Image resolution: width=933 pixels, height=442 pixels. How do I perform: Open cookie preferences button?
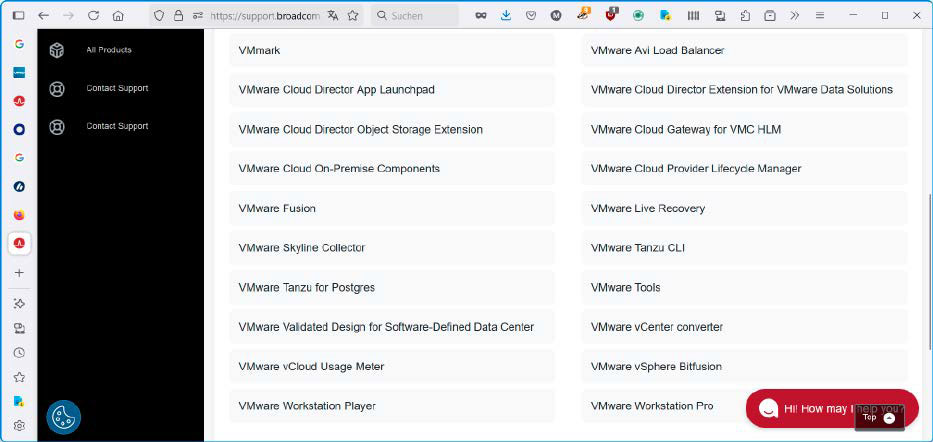pyautogui.click(x=64, y=417)
